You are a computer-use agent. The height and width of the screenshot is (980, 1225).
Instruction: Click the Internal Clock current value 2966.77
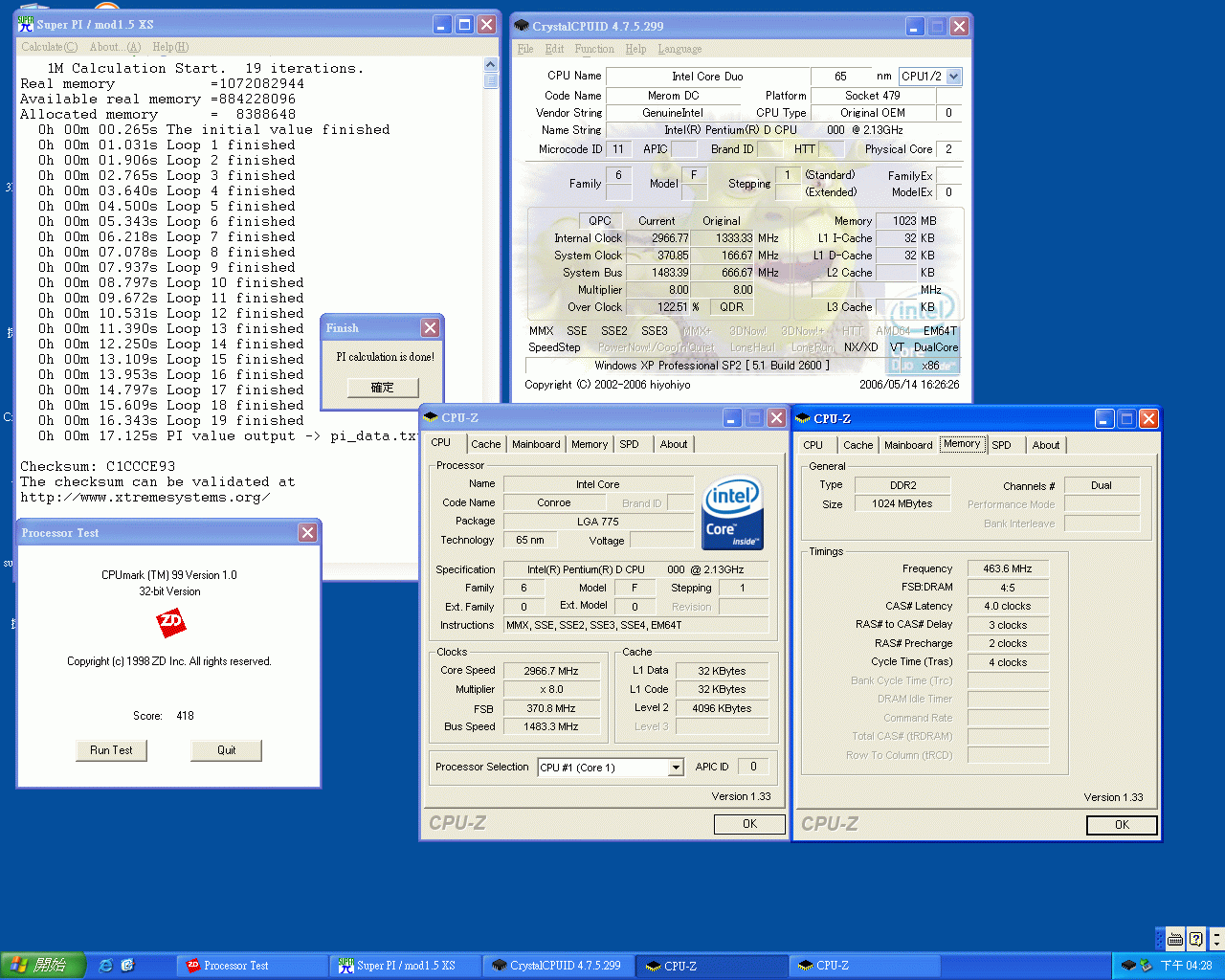click(x=657, y=238)
